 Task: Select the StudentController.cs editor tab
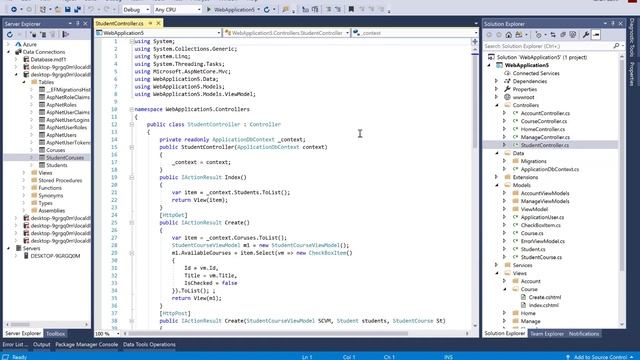(120, 23)
